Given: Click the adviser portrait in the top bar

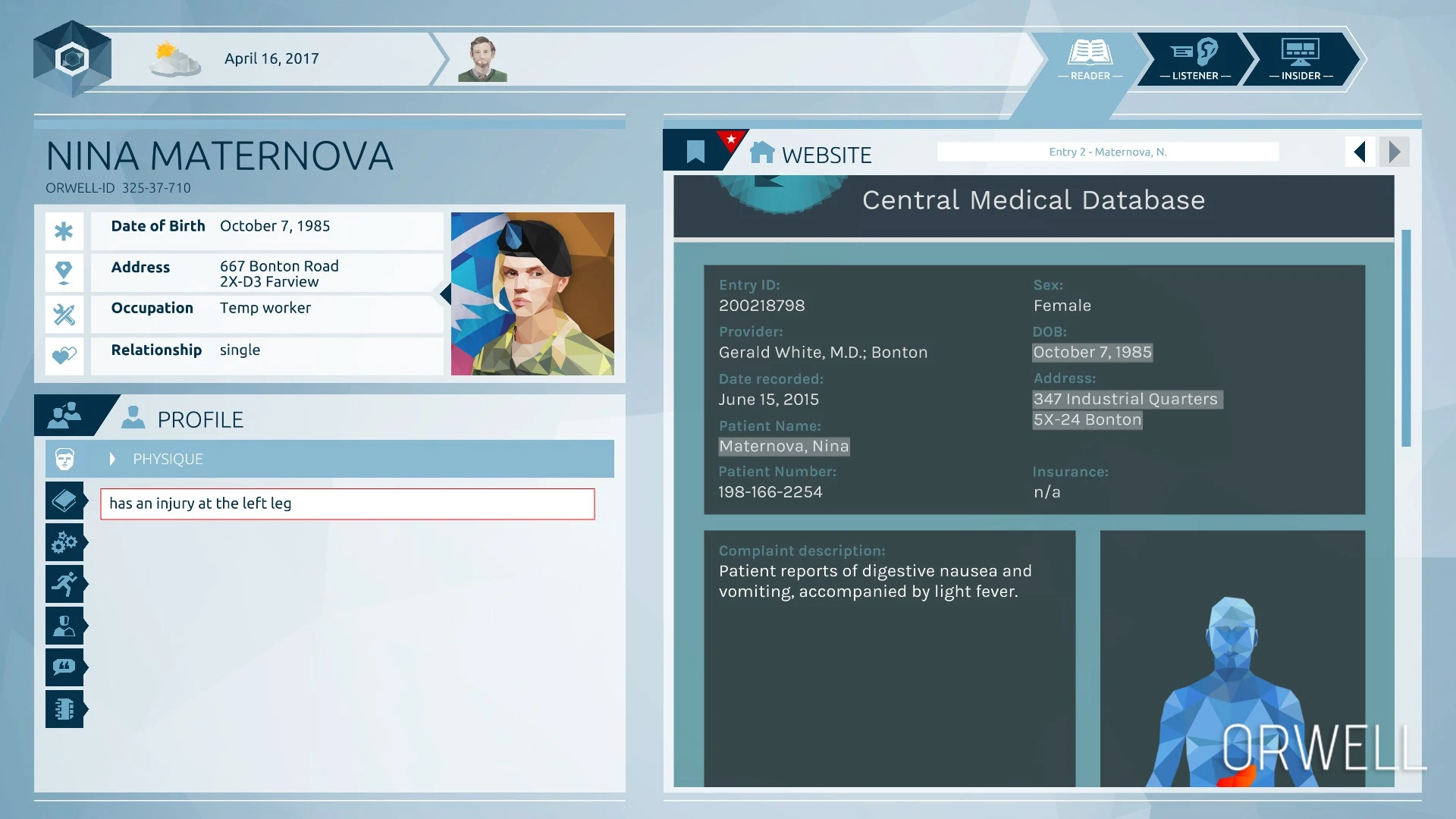Looking at the screenshot, I should [x=482, y=59].
